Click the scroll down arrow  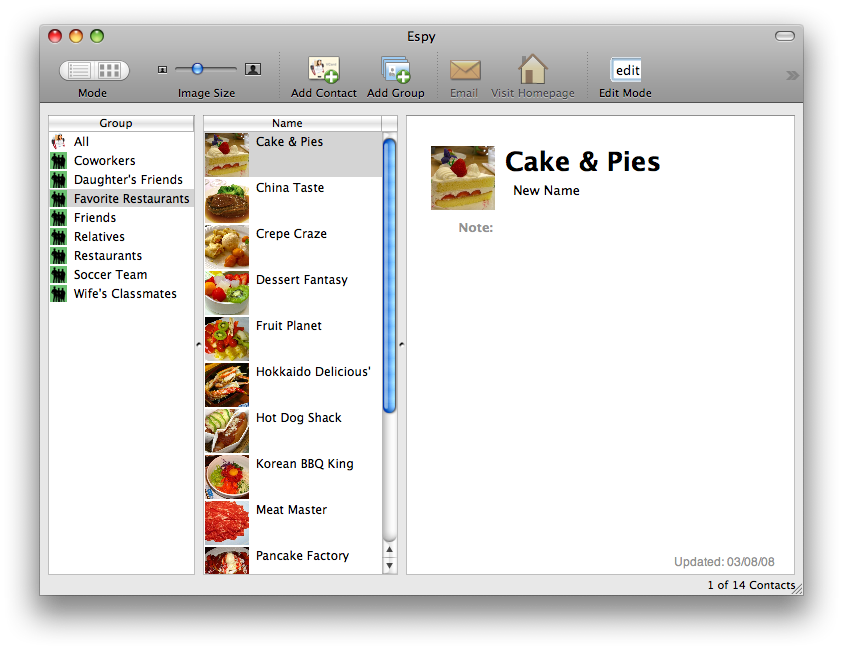point(390,566)
